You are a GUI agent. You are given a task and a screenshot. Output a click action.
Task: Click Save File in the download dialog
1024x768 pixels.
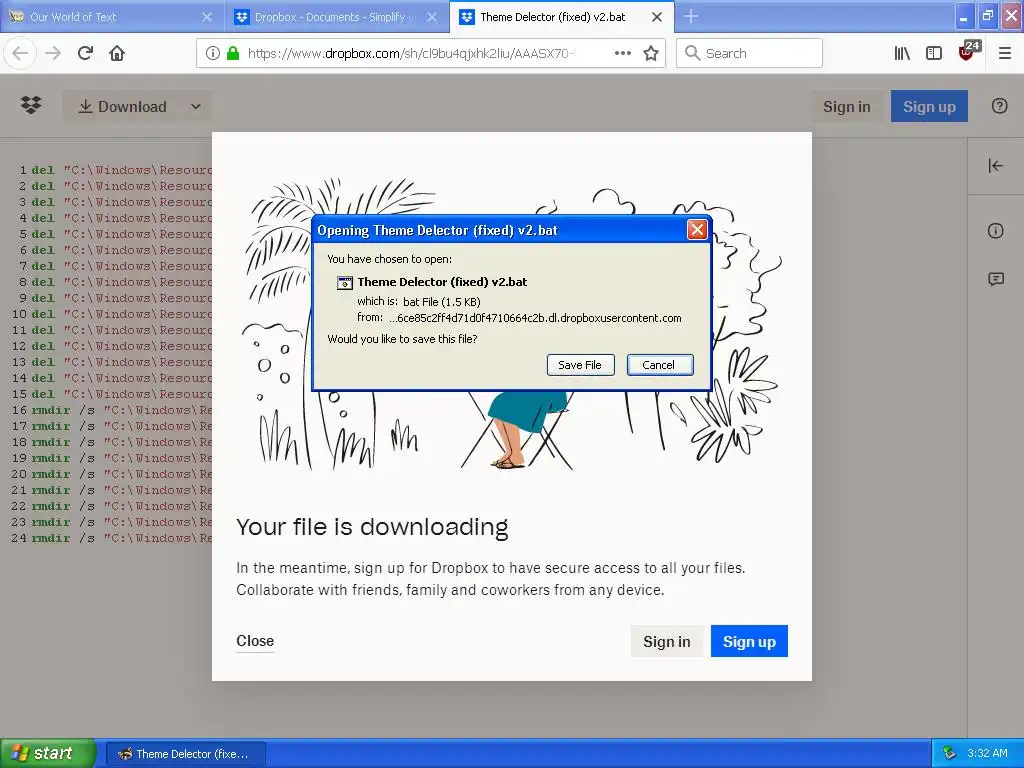click(580, 365)
